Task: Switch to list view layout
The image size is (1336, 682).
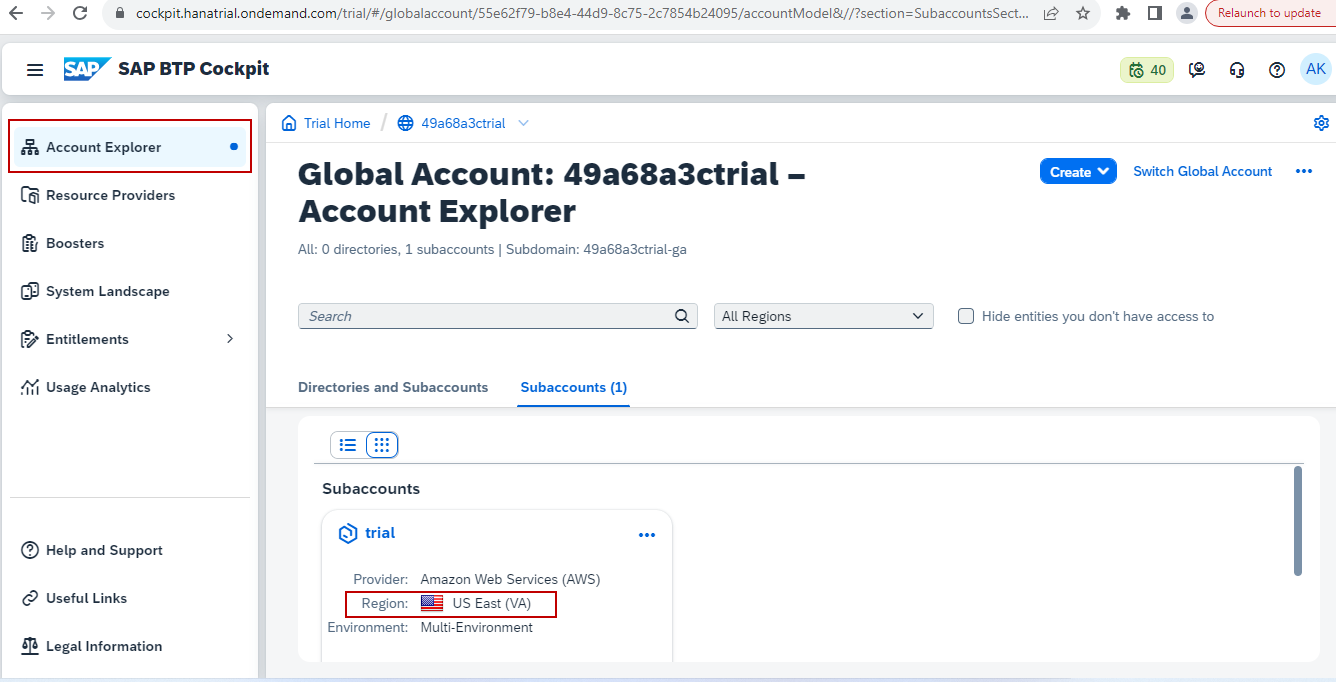Action: [x=348, y=445]
